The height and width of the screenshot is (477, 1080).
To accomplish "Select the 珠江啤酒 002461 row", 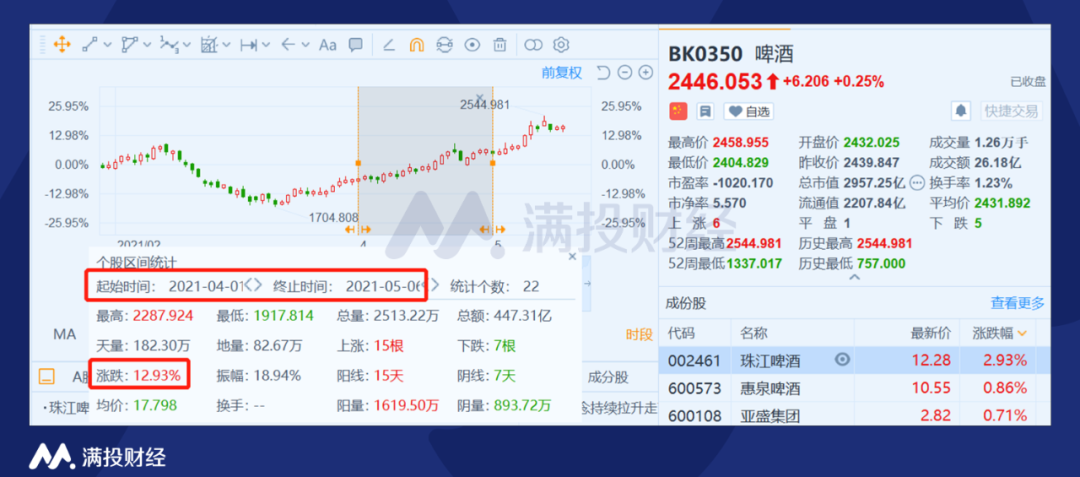I will (x=855, y=360).
